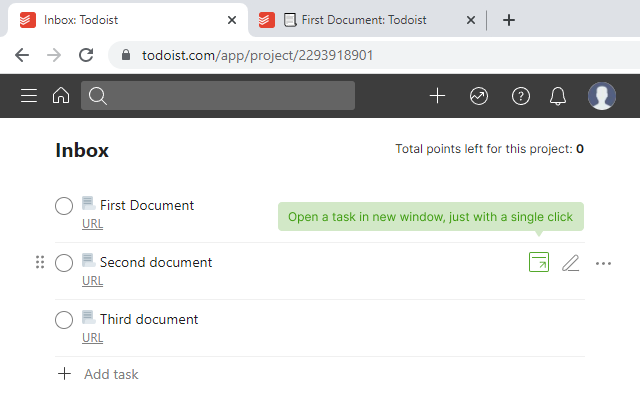The image size is (640, 400).
Task: Open the hamburger menu in Todoist header
Action: click(x=29, y=96)
